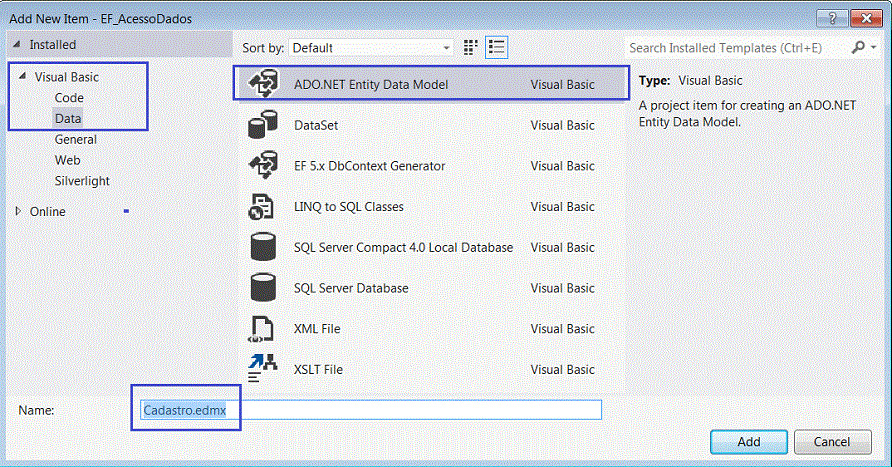Expand the Online templates node
This screenshot has height=467, width=892.
click(18, 211)
